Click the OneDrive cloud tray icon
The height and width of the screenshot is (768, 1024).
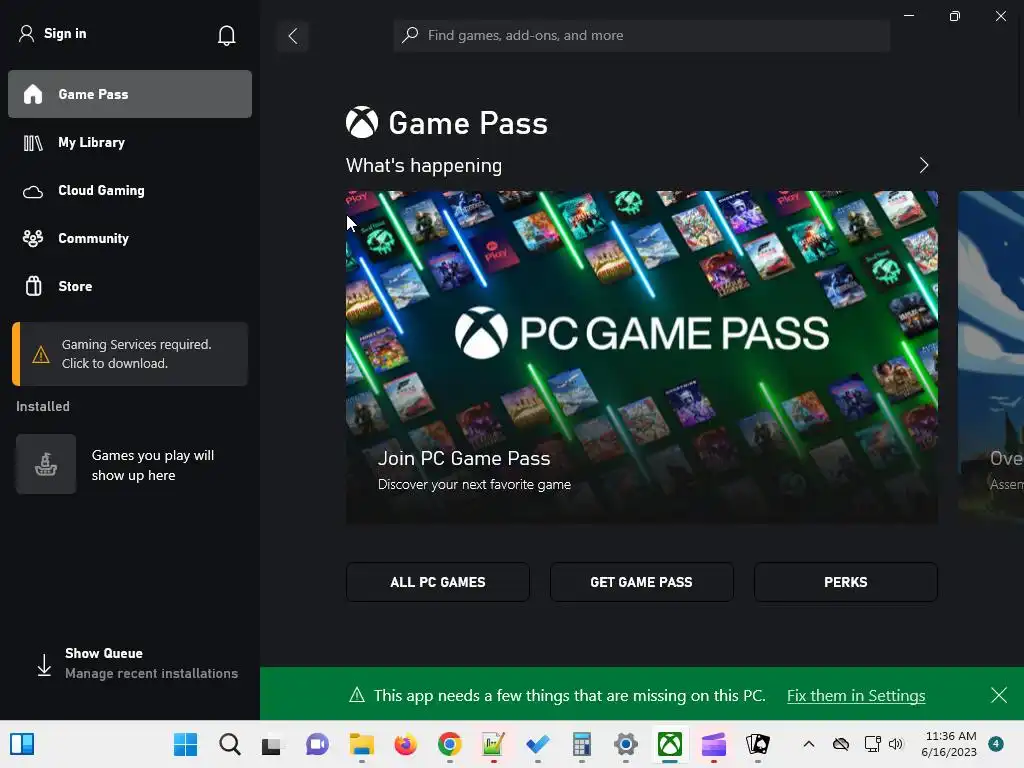point(841,744)
